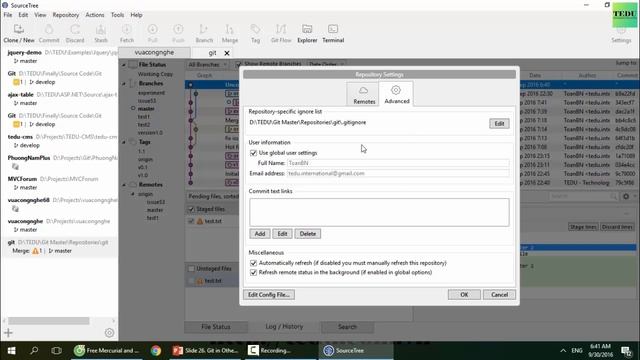The image size is (640, 360).
Task: Collapse the origin remote node
Action: 133,194
